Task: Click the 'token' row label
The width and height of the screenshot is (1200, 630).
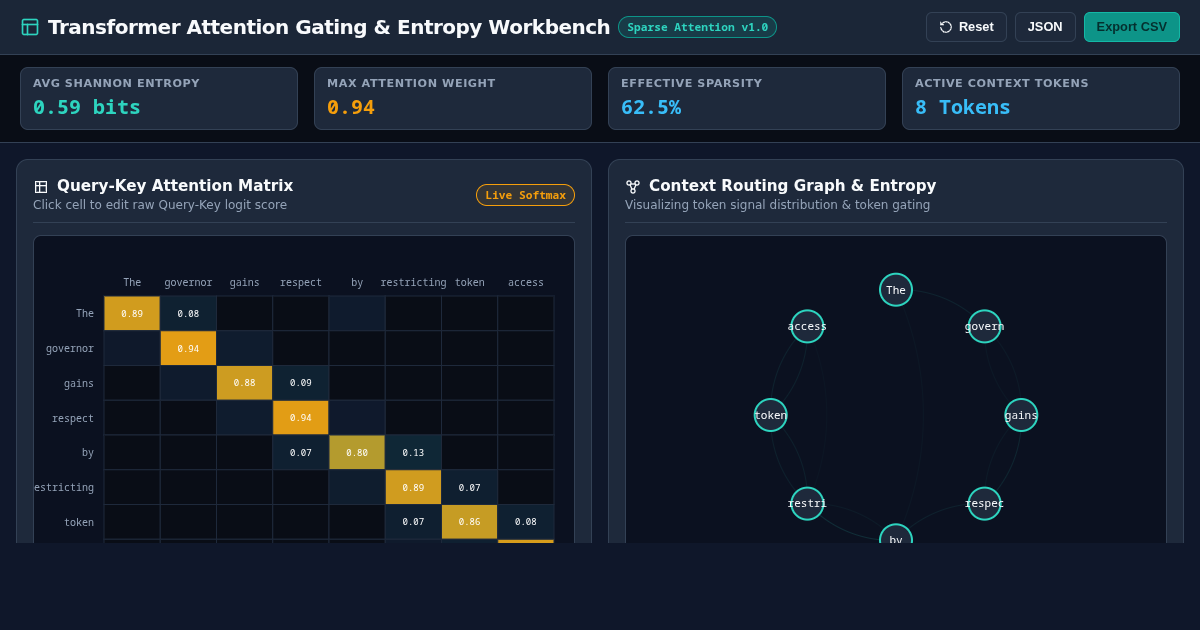Action: (x=79, y=523)
